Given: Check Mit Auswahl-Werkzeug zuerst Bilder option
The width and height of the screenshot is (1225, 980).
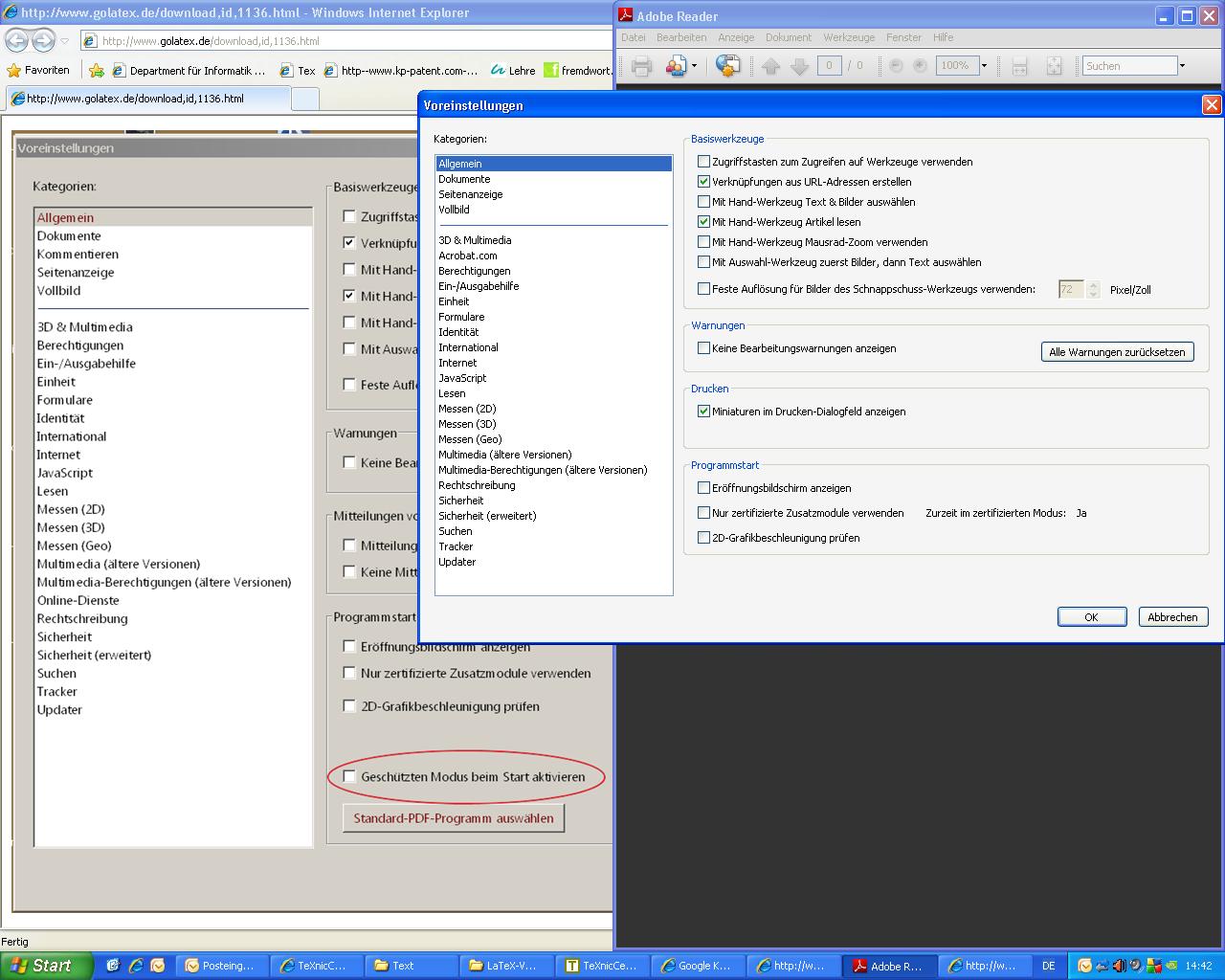Looking at the screenshot, I should pyautogui.click(x=703, y=262).
